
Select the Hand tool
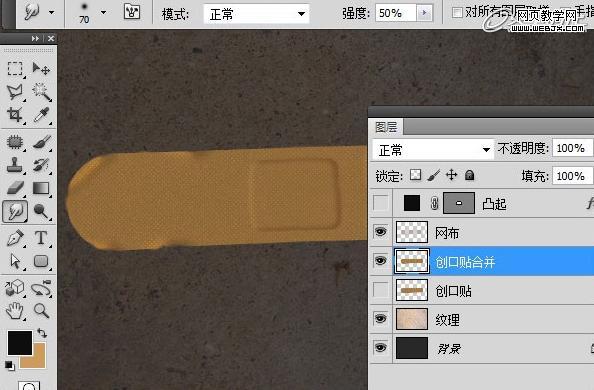click(x=15, y=311)
